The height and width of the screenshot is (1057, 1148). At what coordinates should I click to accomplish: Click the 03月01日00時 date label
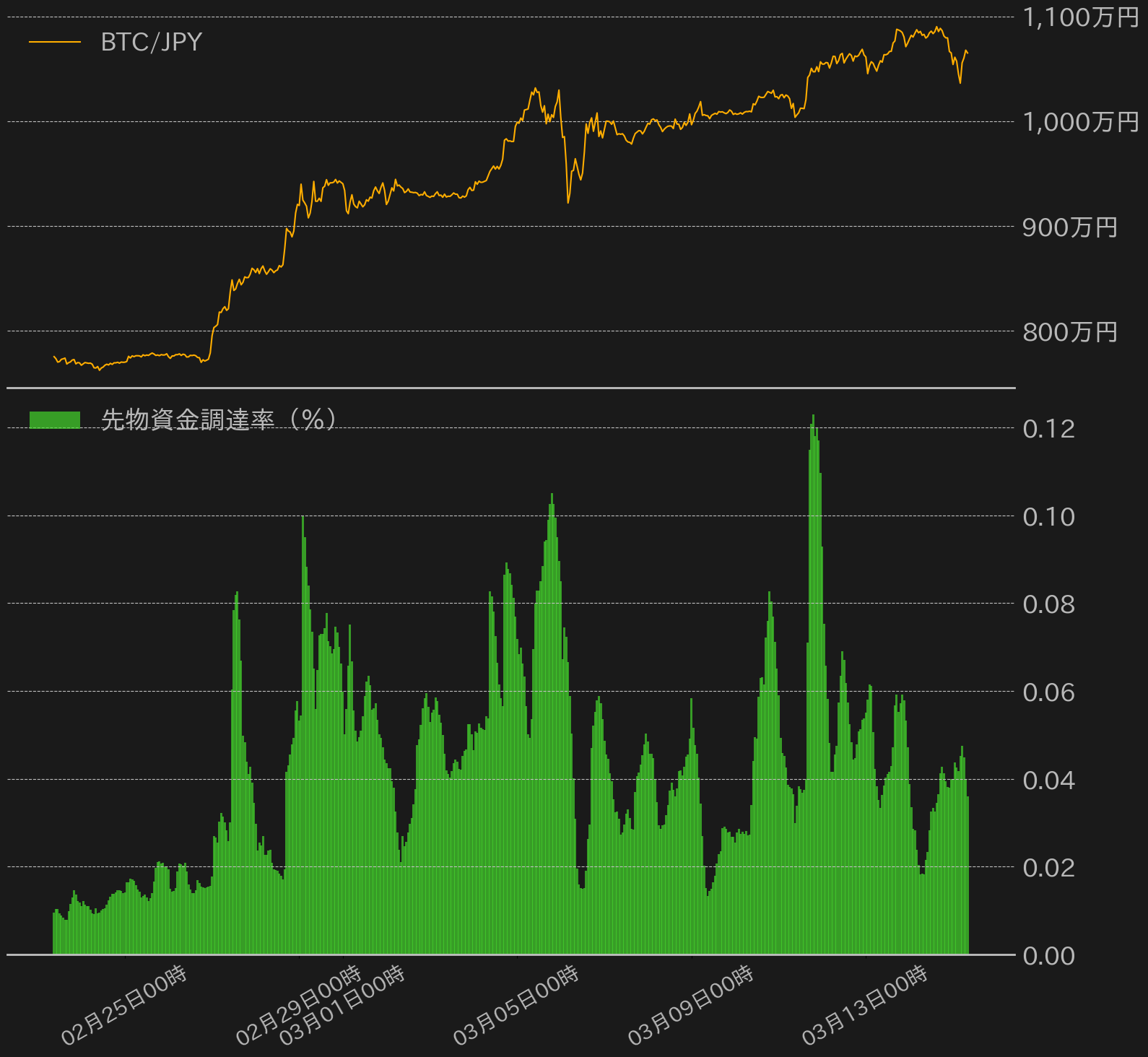point(342,1005)
